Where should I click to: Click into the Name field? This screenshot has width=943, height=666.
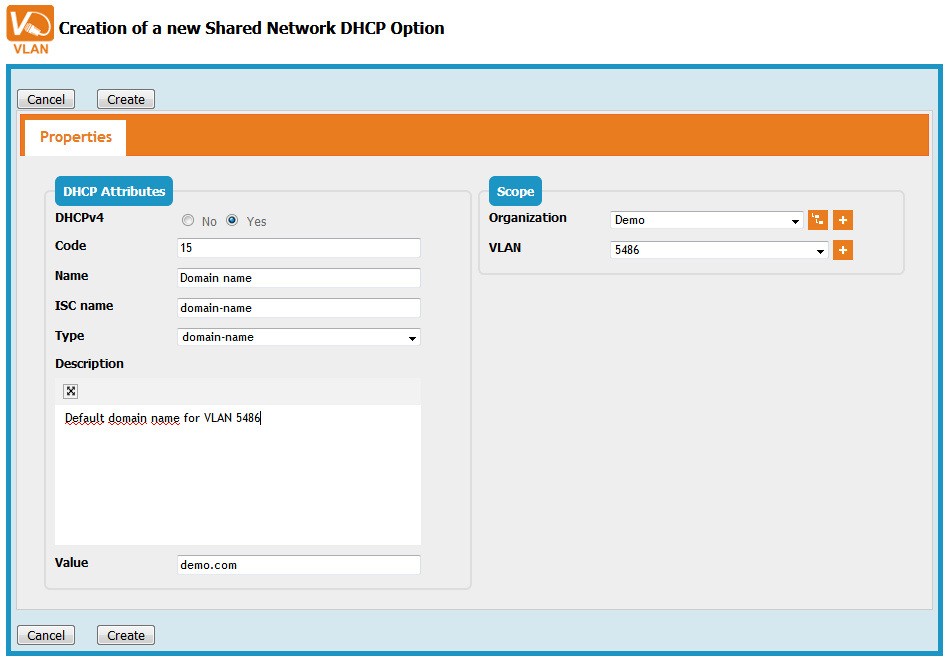(298, 278)
